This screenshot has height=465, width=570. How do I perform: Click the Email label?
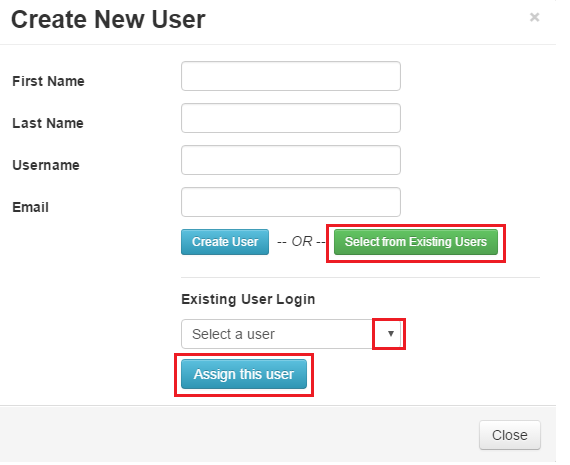click(31, 207)
